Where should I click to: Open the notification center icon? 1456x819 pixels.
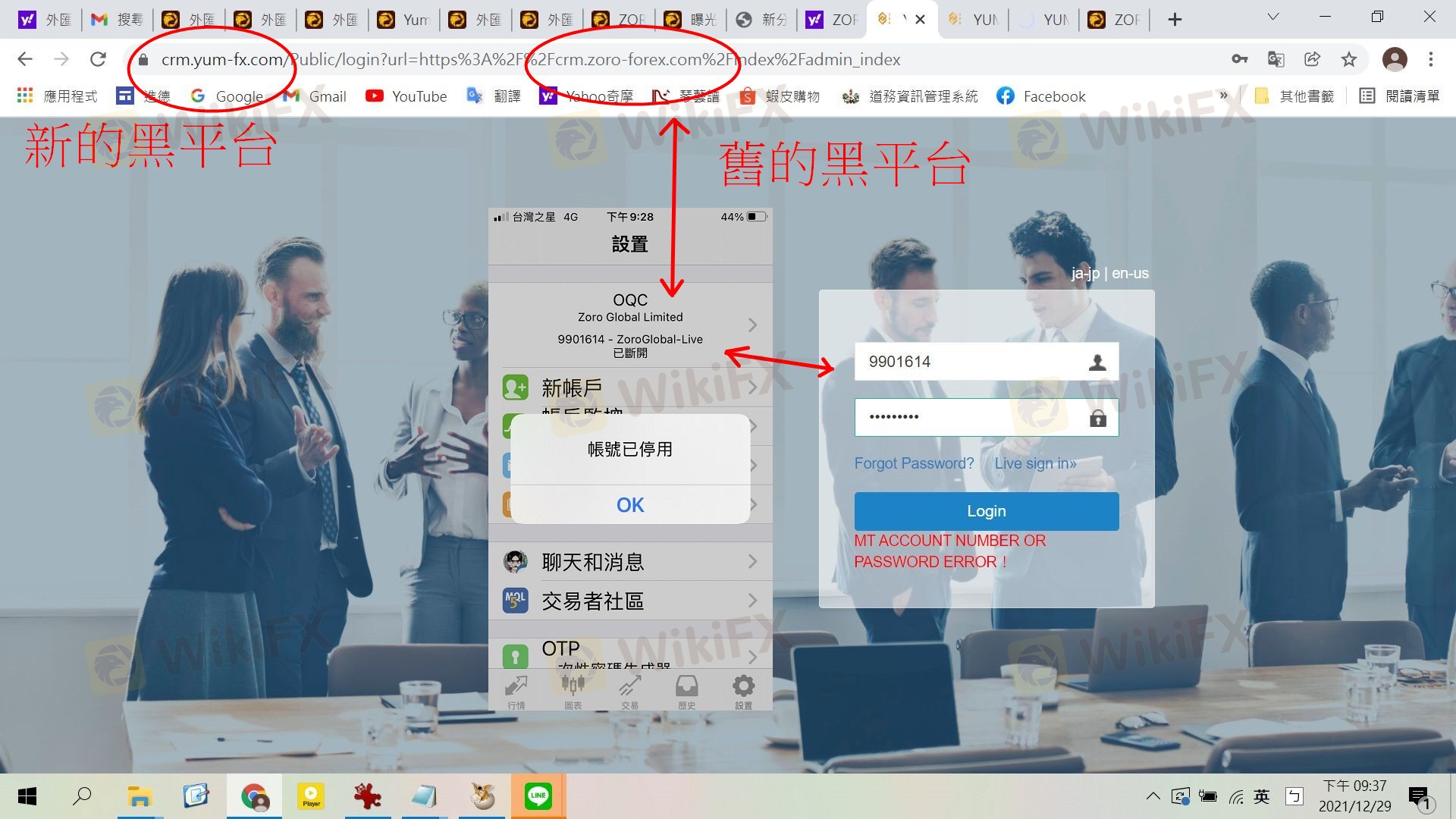click(1419, 798)
